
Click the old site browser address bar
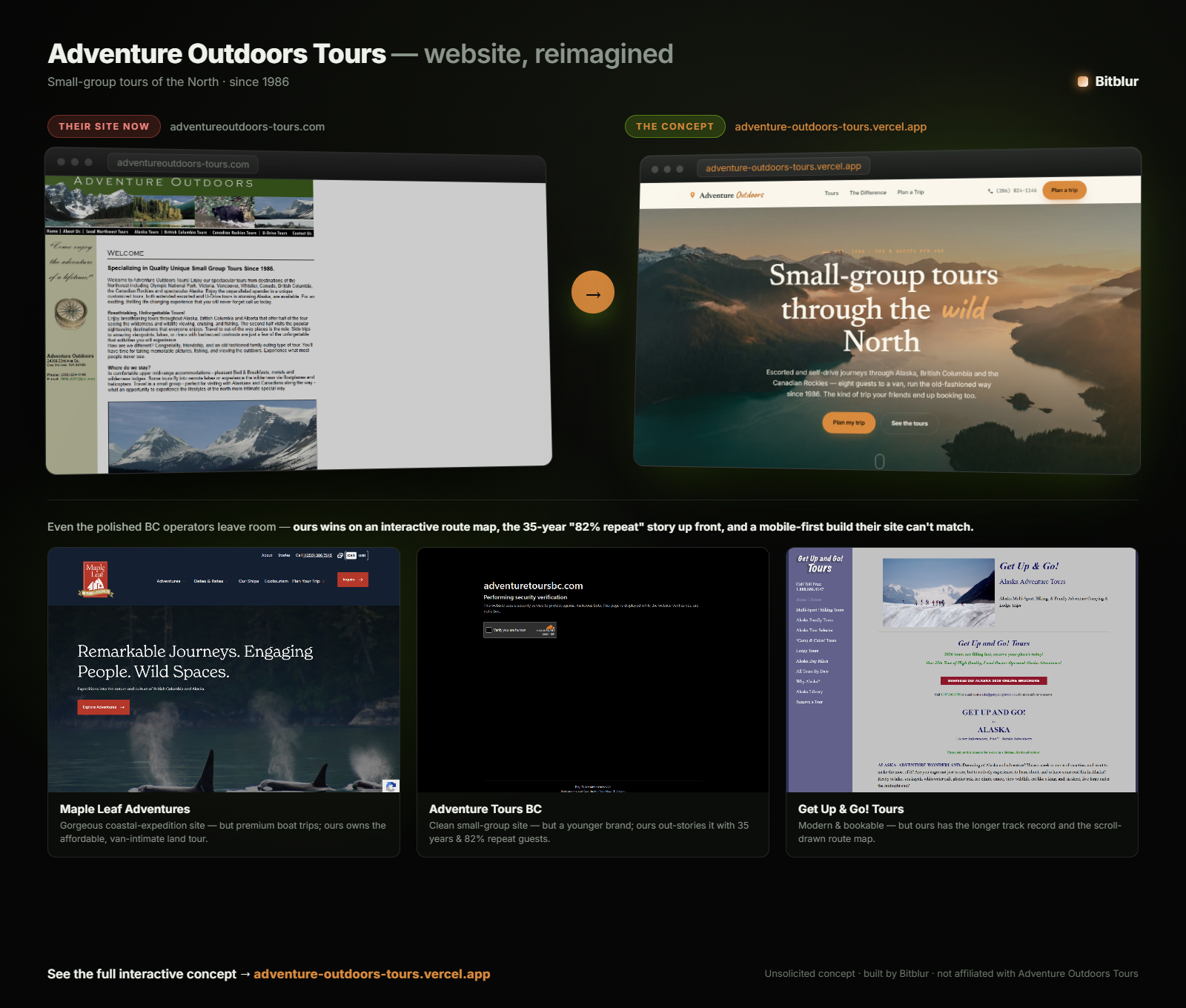183,163
